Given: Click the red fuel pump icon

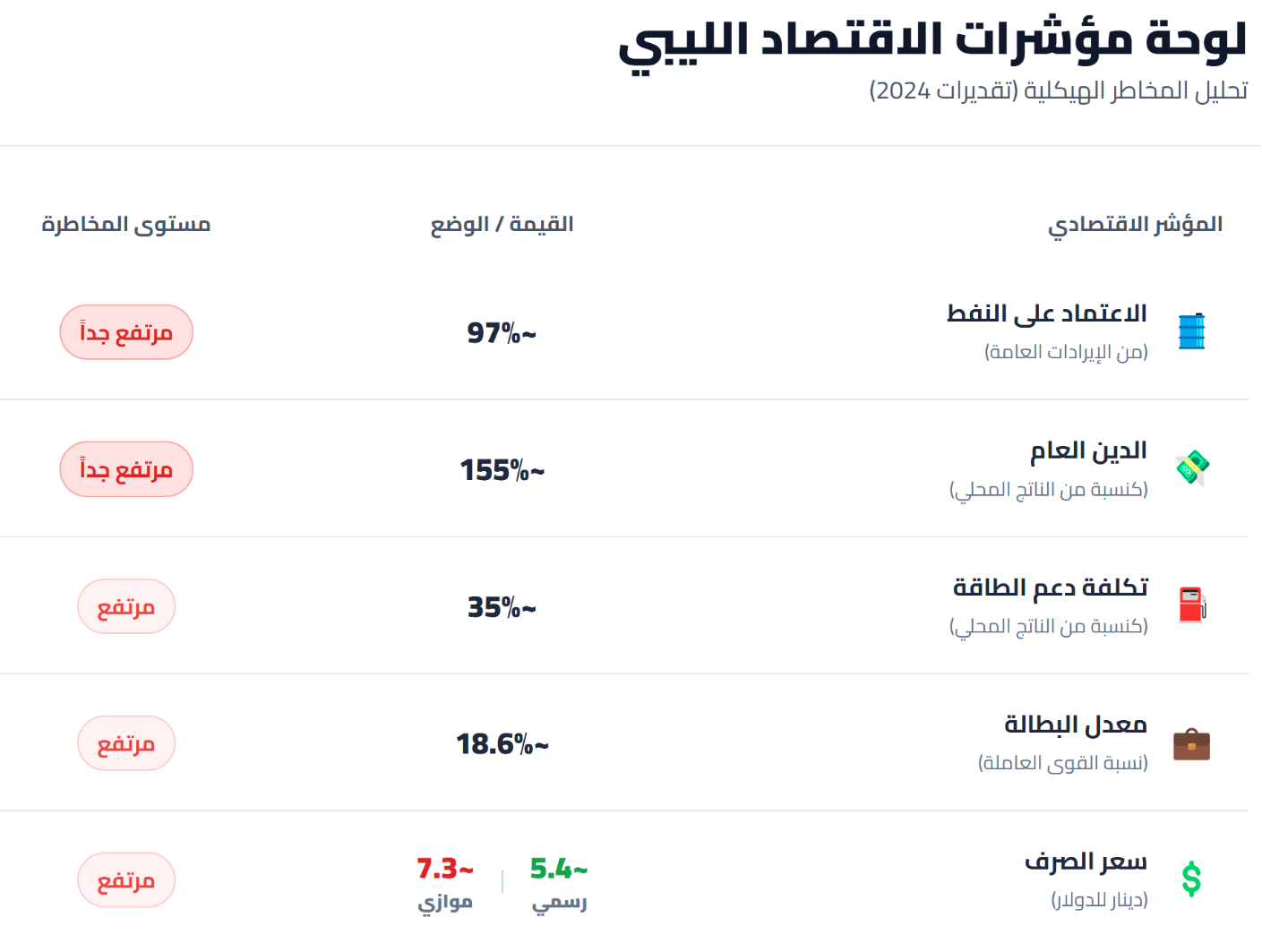Looking at the screenshot, I should [x=1192, y=605].
